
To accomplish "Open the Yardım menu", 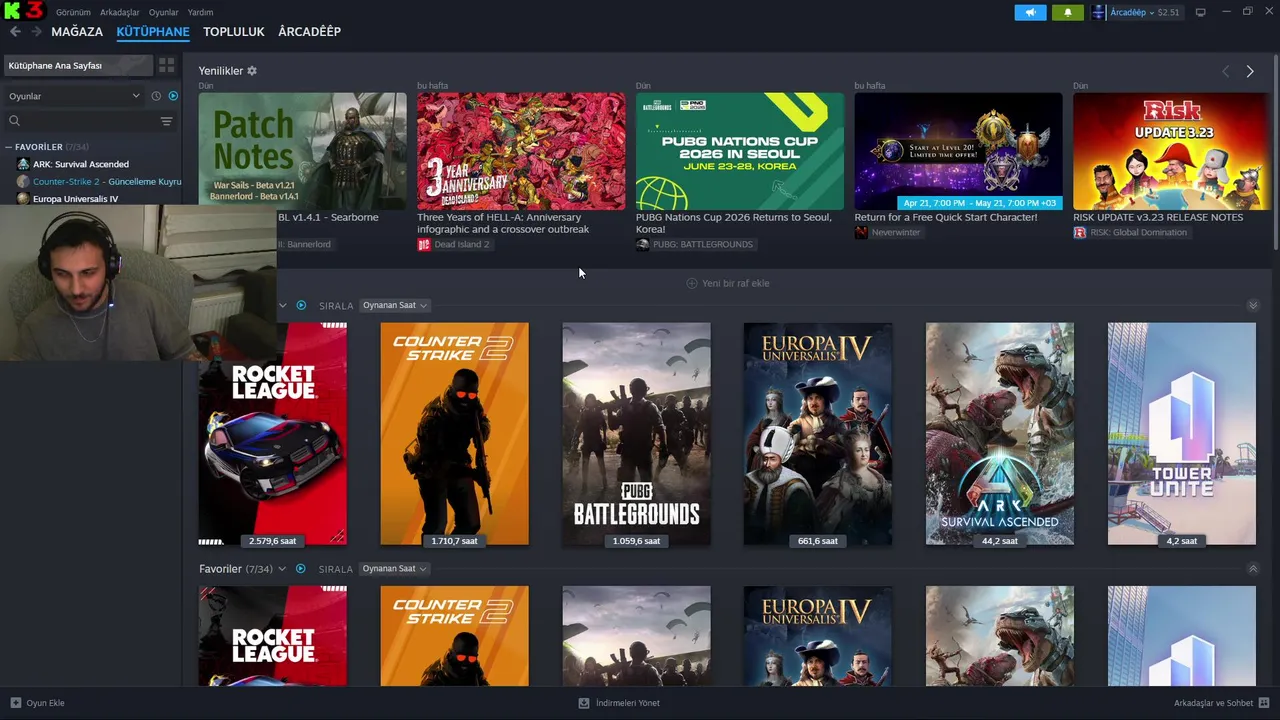I will pos(200,12).
